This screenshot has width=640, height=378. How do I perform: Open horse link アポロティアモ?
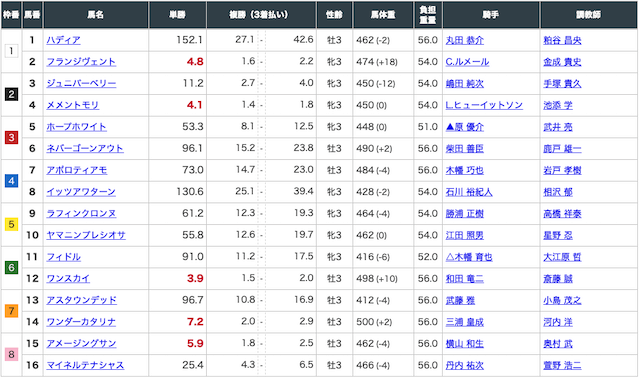(77, 170)
